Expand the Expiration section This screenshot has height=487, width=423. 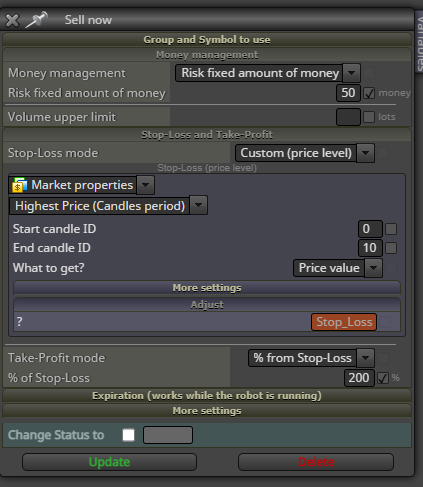pyautogui.click(x=207, y=396)
